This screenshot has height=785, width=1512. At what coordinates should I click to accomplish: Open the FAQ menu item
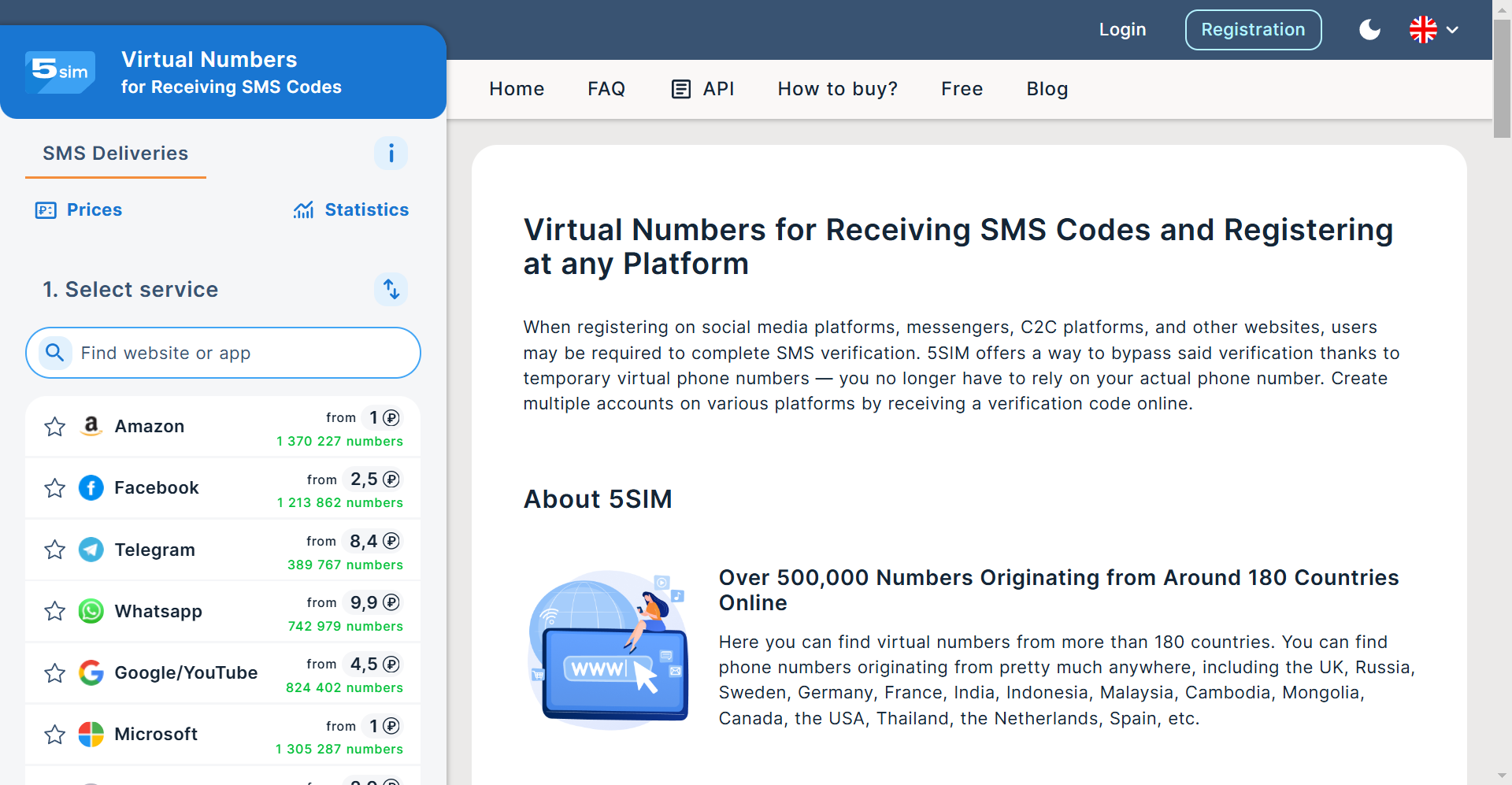(606, 89)
